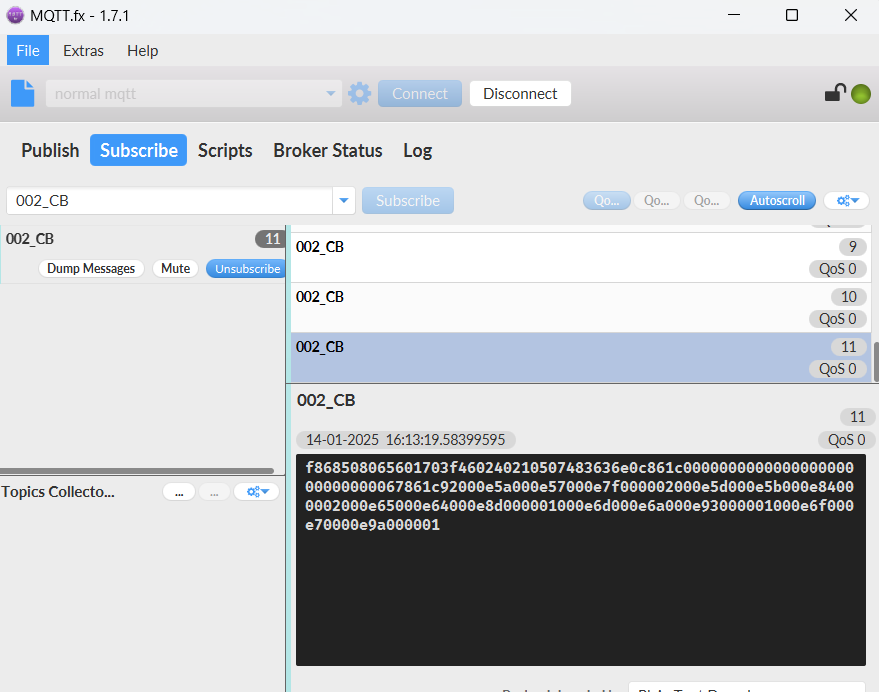This screenshot has height=692, width=879.
Task: Expand the 002_CB topic dropdown arrow
Action: click(344, 201)
